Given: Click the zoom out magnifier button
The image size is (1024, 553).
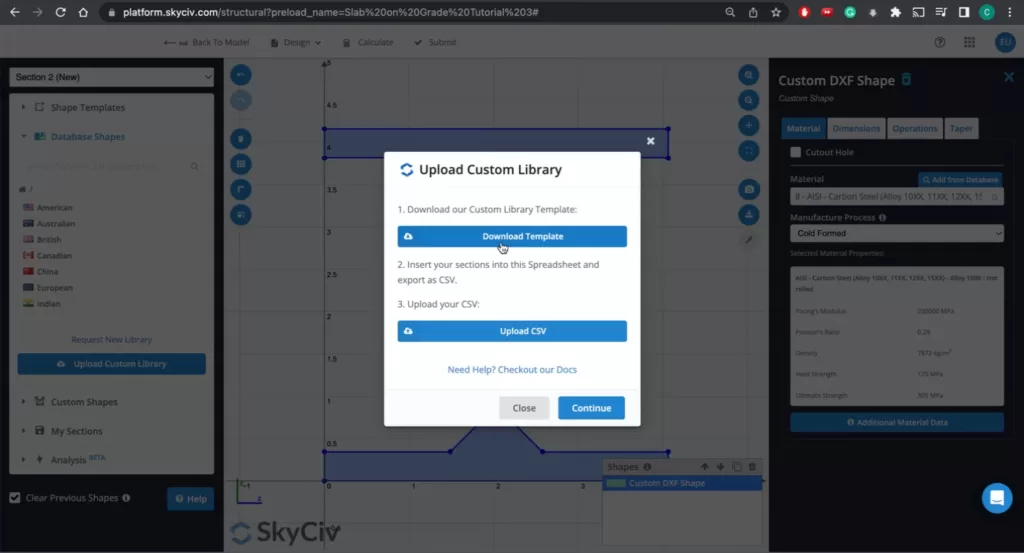Looking at the screenshot, I should [749, 100].
